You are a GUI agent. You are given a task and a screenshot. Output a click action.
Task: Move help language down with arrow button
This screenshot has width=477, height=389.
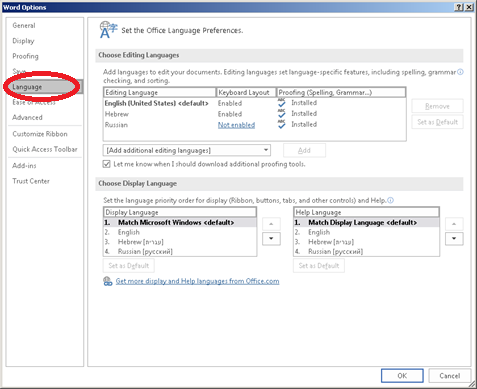tap(454, 239)
